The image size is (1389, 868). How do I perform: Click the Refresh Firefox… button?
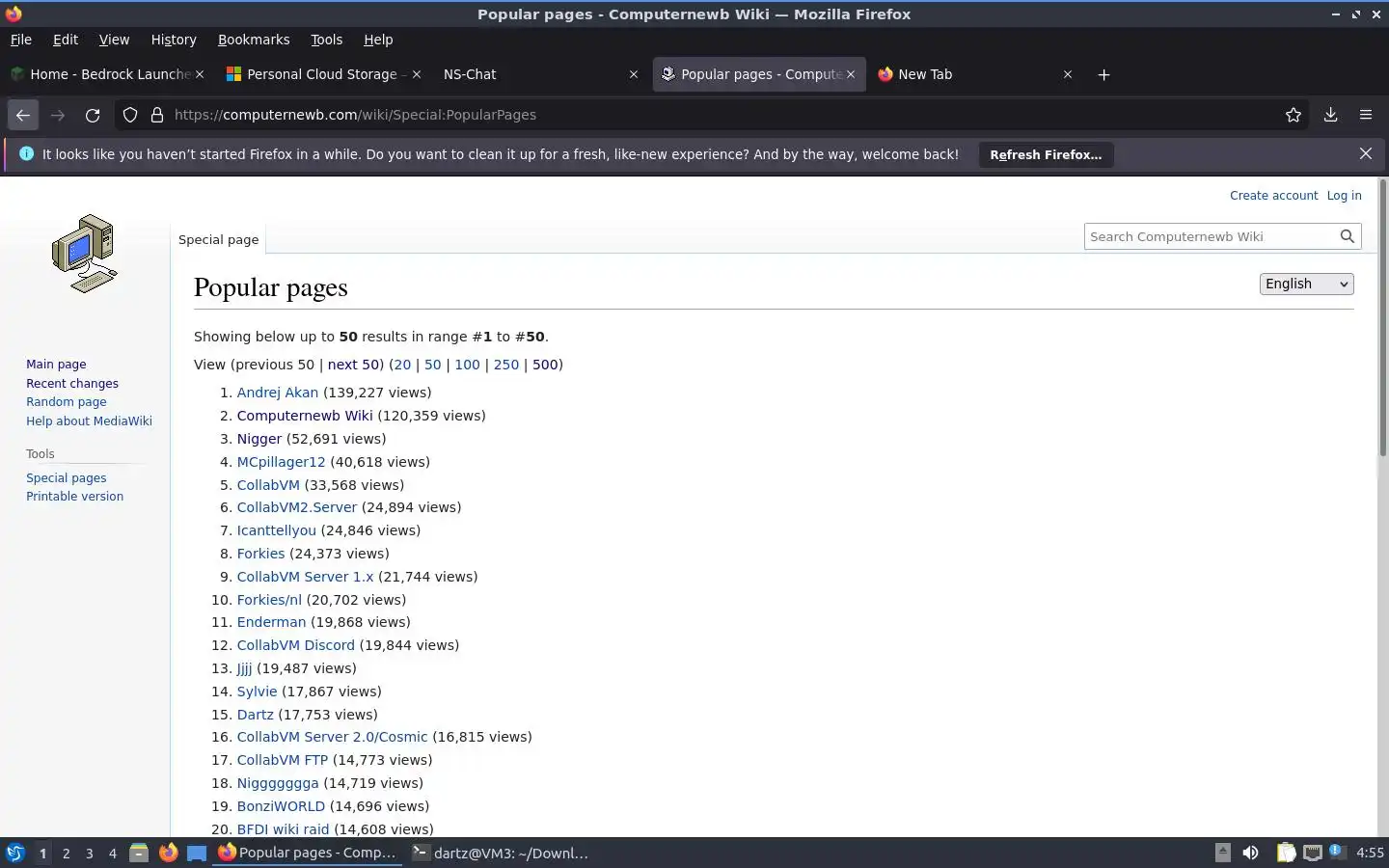1046,154
